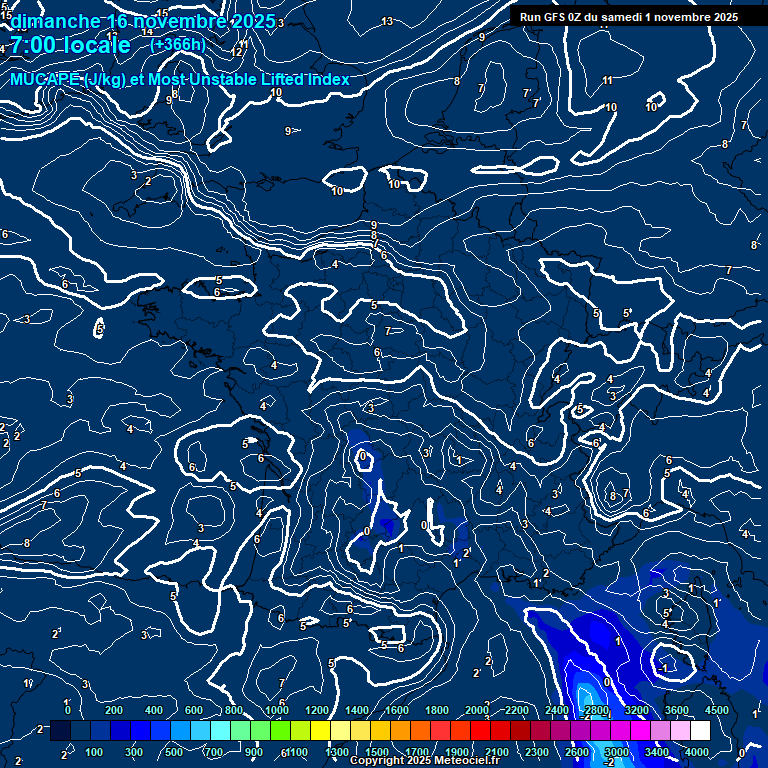
Task: Click the '600' legend value
Action: pyautogui.click(x=194, y=710)
